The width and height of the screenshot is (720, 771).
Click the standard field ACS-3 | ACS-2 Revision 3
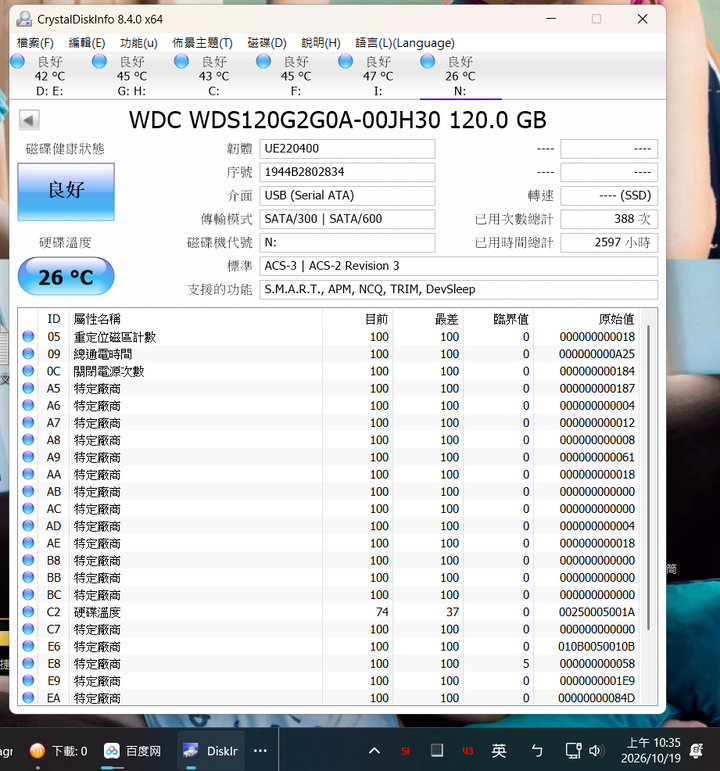[x=458, y=266]
